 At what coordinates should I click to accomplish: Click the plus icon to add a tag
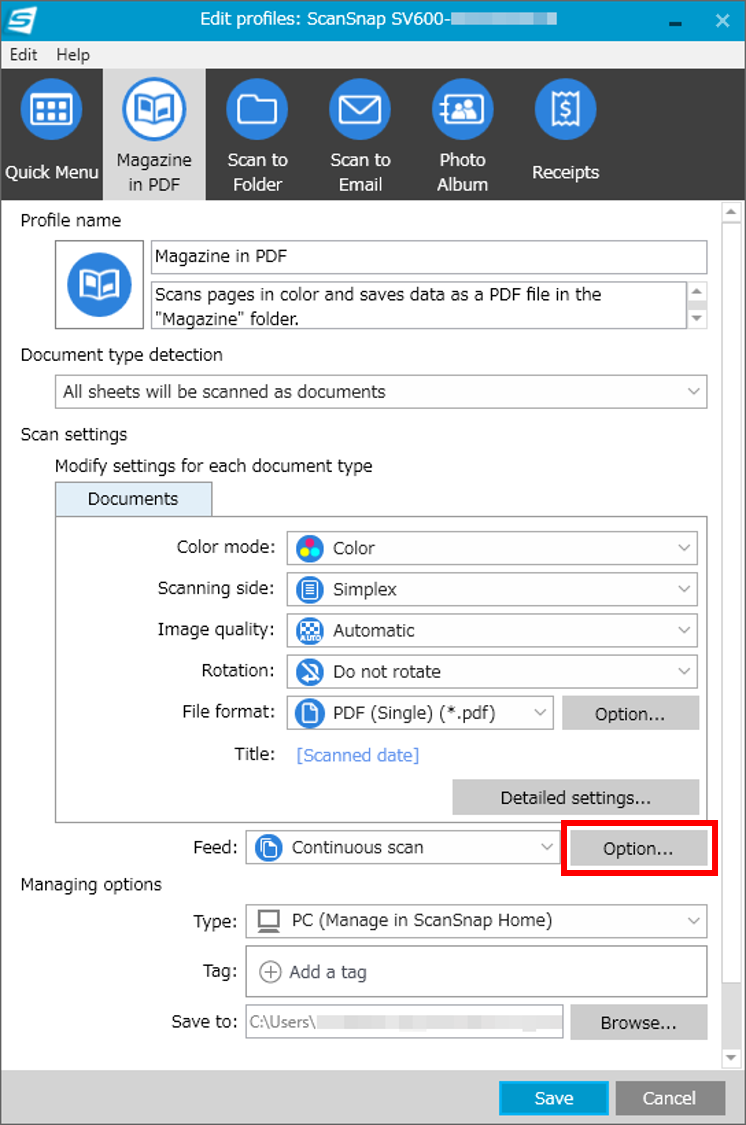click(270, 971)
